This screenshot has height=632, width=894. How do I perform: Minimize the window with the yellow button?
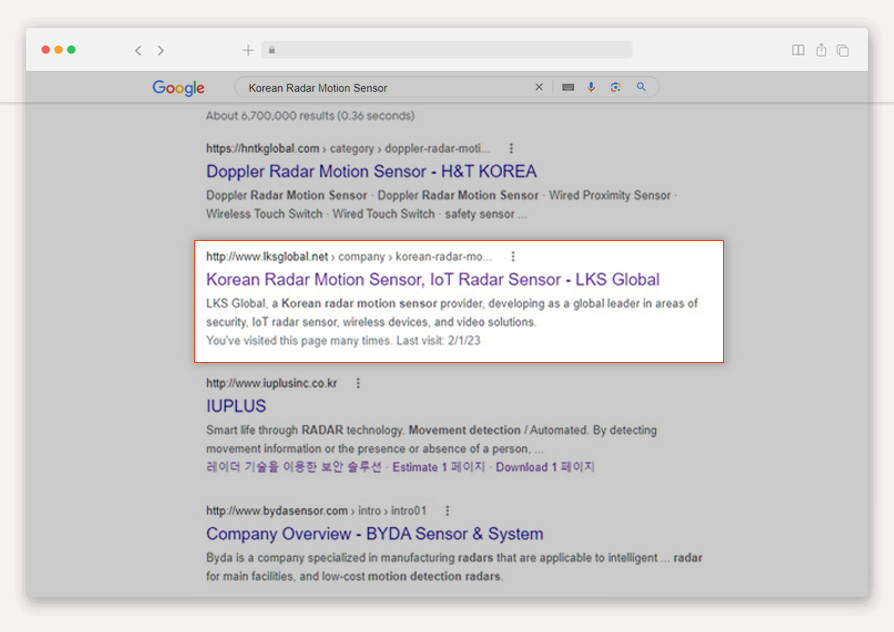click(58, 50)
